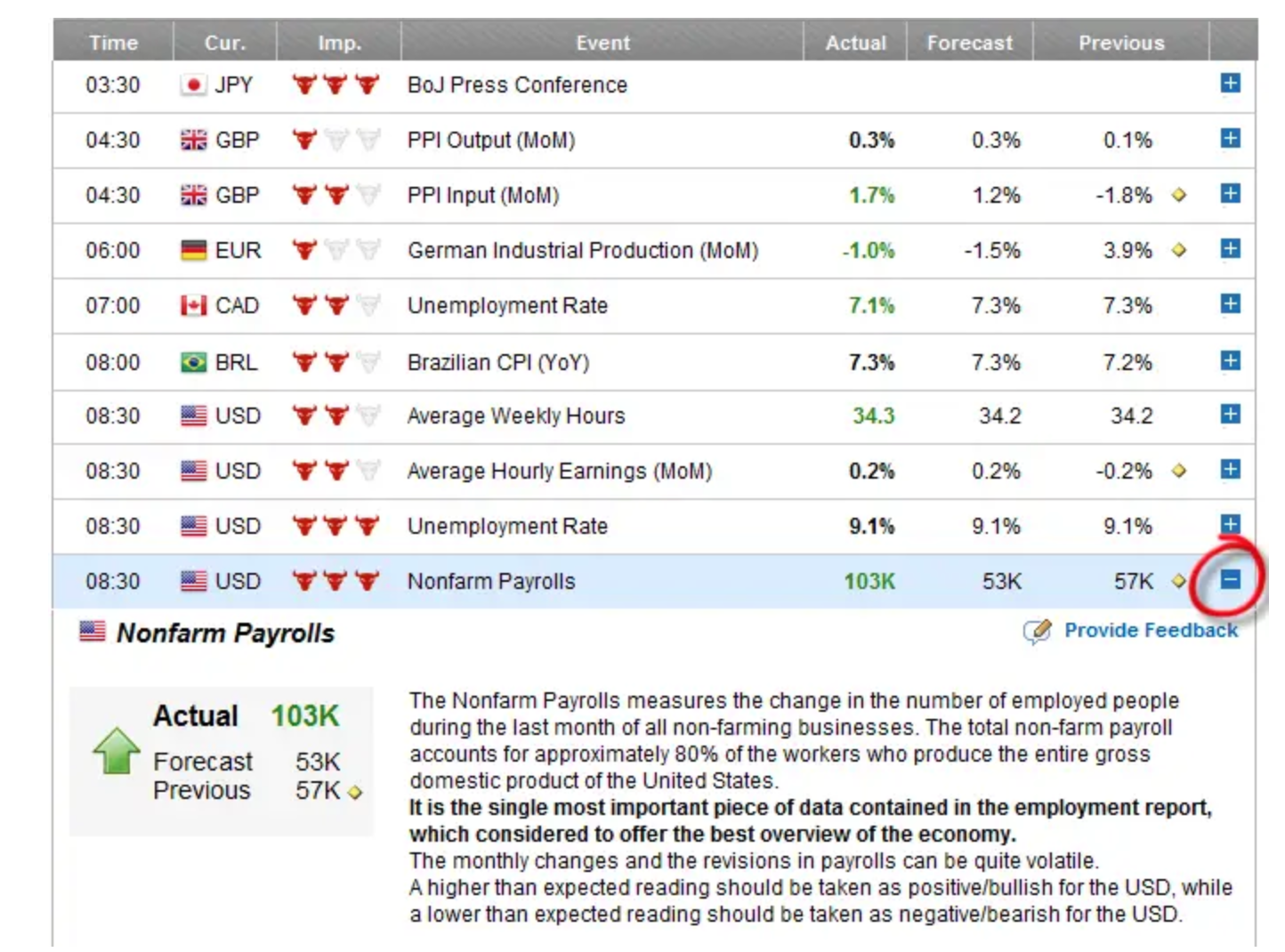Sort by the Time column header
1285x952 pixels.
113,43
